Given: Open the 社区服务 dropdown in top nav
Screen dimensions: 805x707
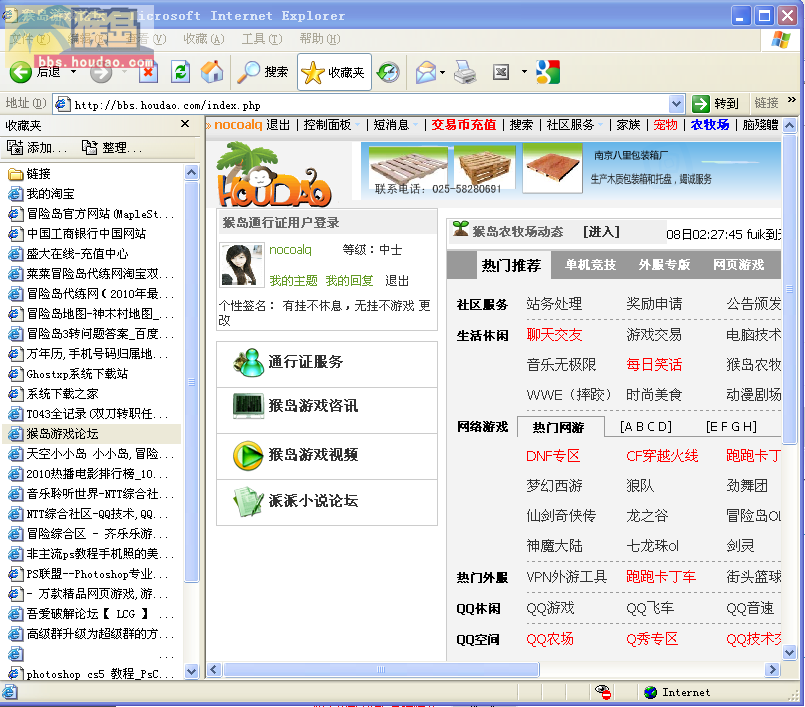Looking at the screenshot, I should [x=599, y=125].
